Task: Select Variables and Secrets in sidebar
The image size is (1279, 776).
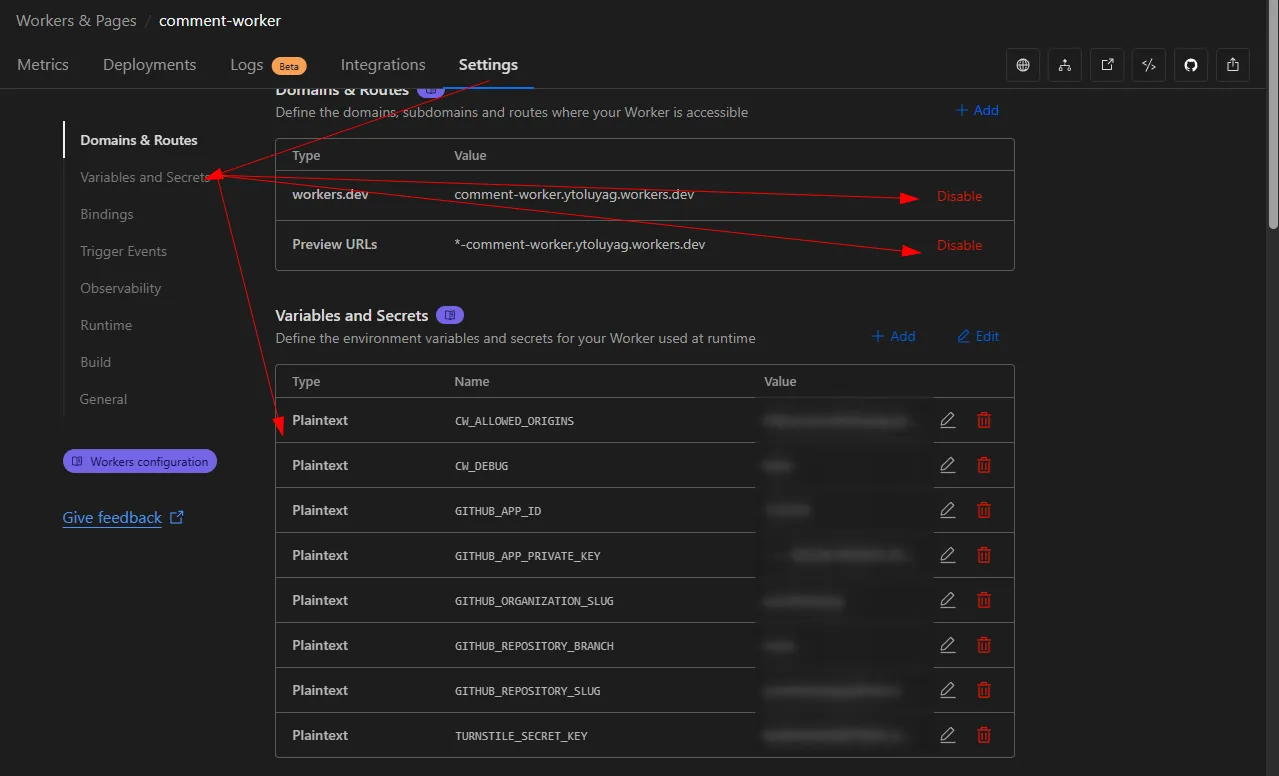Action: point(145,177)
